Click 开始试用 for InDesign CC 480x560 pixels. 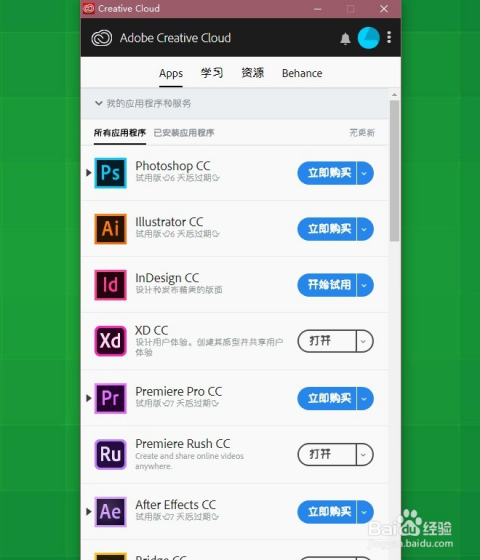pyautogui.click(x=327, y=285)
